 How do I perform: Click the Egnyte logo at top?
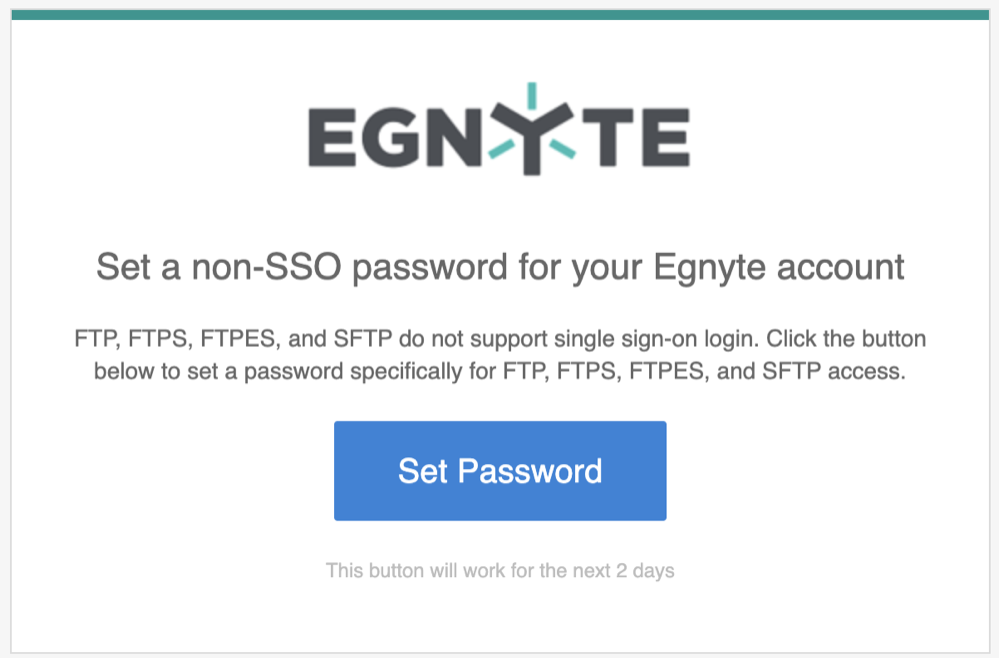pyautogui.click(x=499, y=129)
